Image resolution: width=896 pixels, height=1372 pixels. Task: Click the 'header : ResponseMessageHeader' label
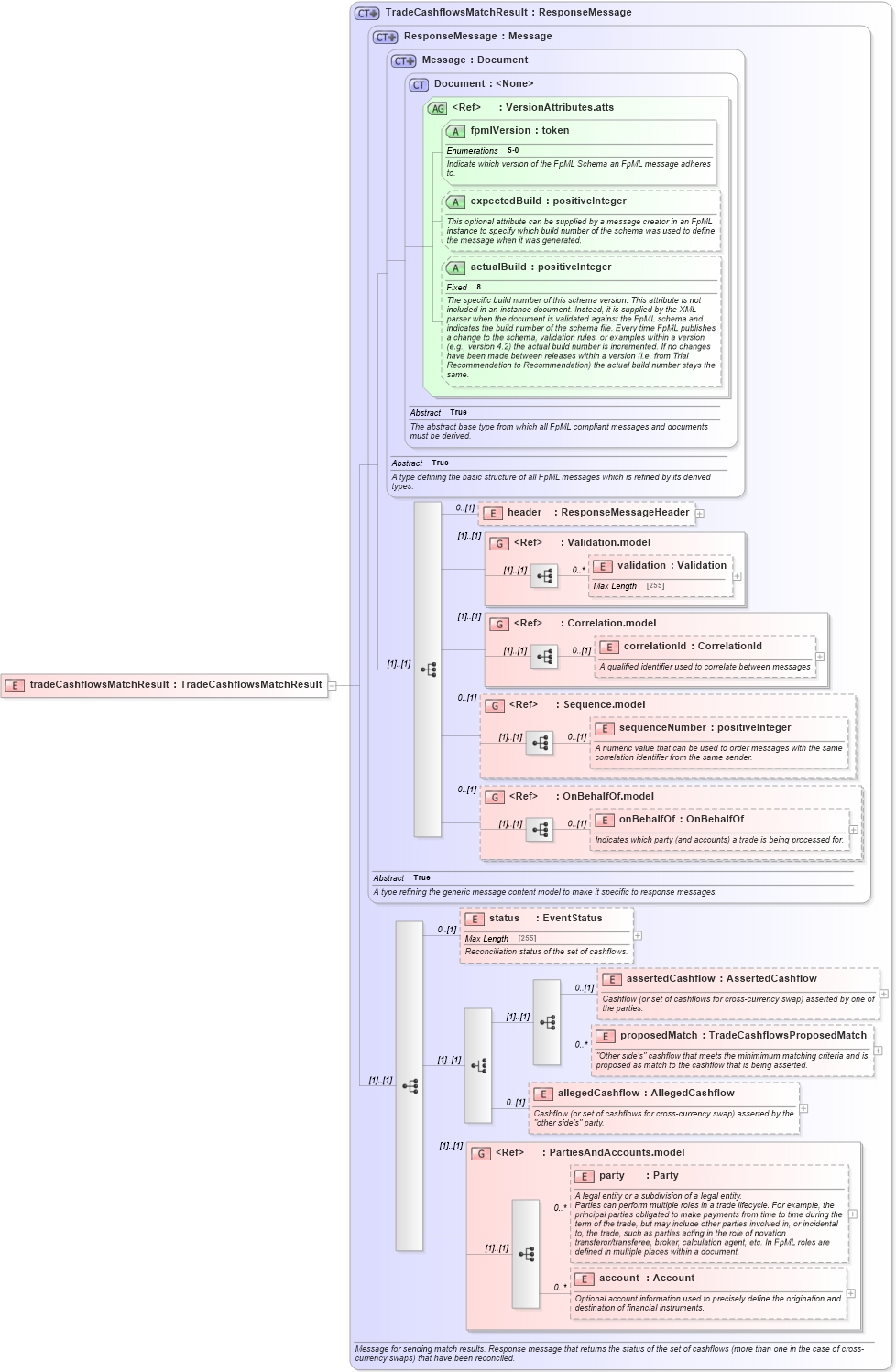point(598,513)
